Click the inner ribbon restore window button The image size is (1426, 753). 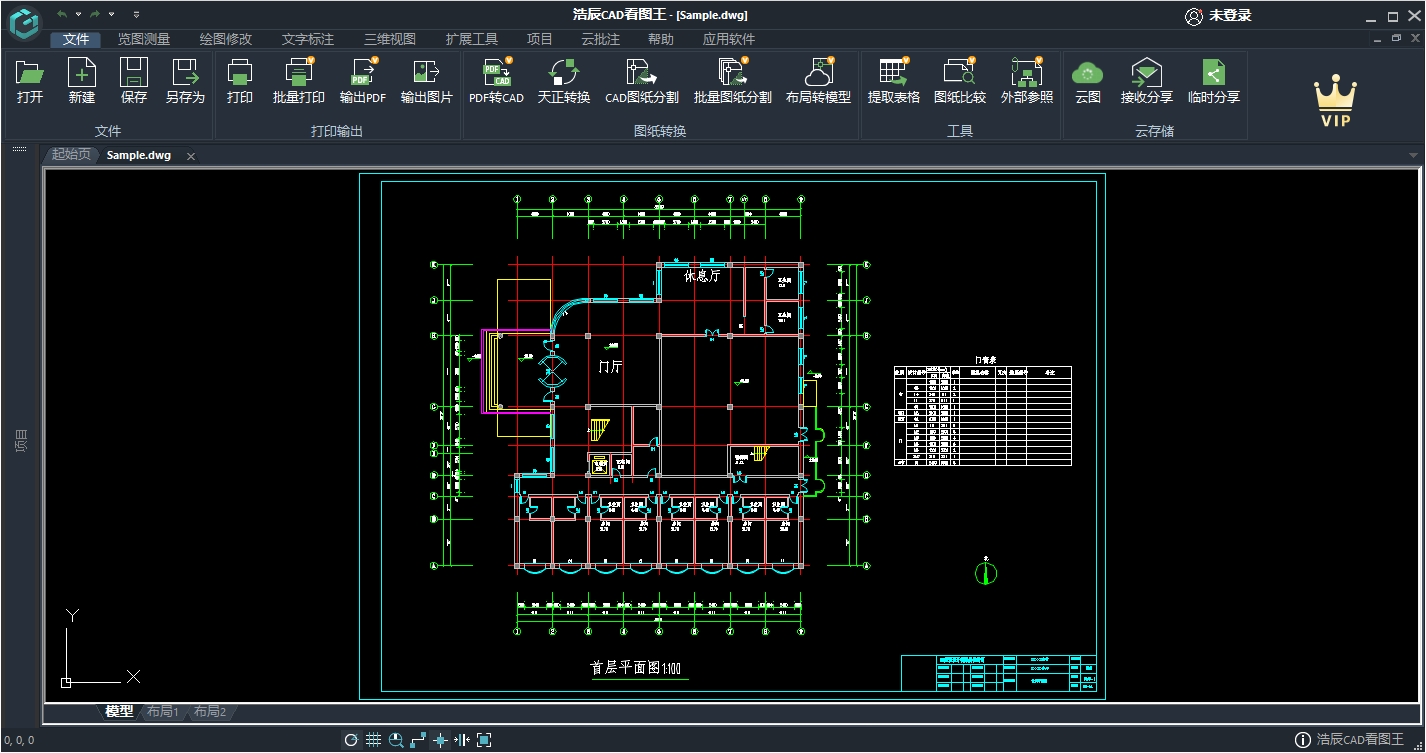[x=1397, y=38]
